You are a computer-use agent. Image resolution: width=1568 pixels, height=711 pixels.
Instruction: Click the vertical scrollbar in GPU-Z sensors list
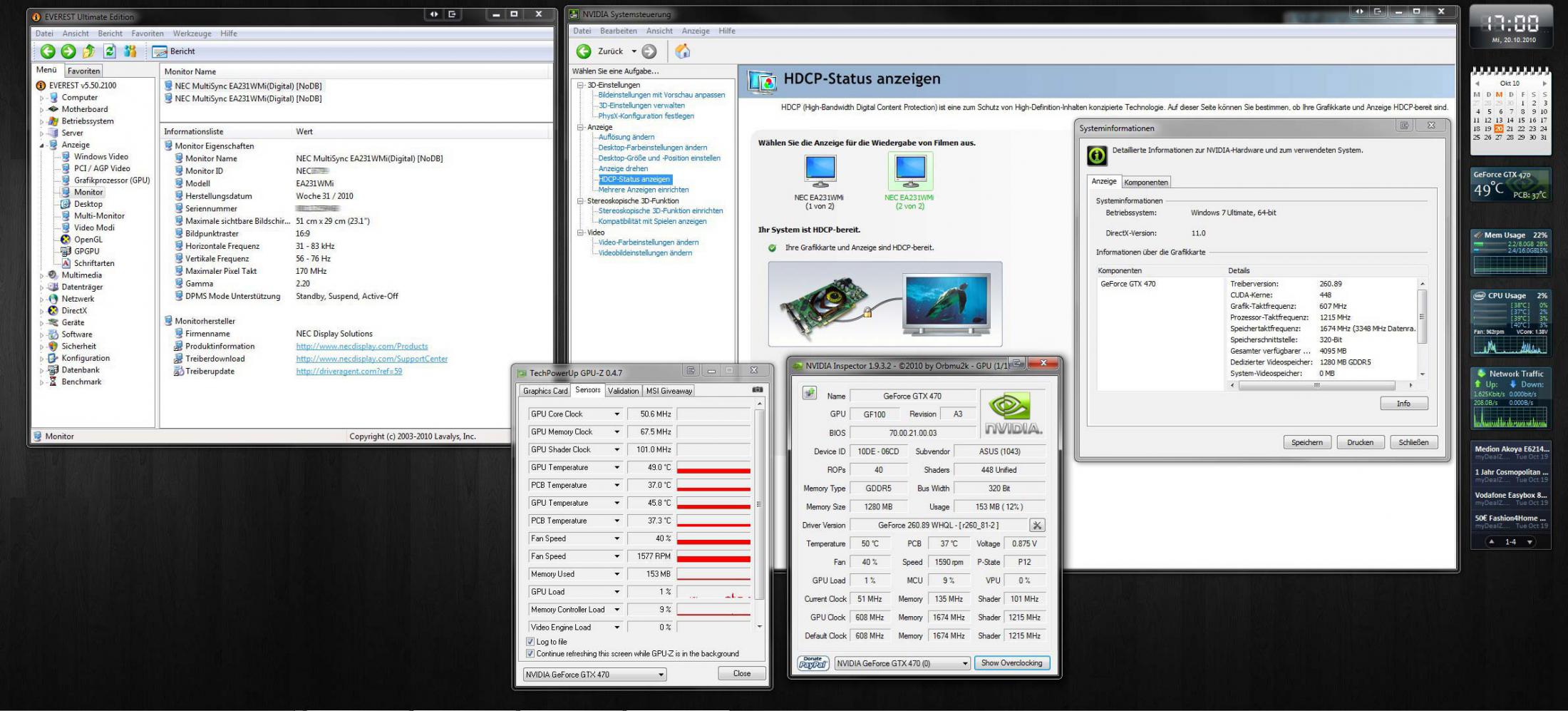tap(759, 515)
